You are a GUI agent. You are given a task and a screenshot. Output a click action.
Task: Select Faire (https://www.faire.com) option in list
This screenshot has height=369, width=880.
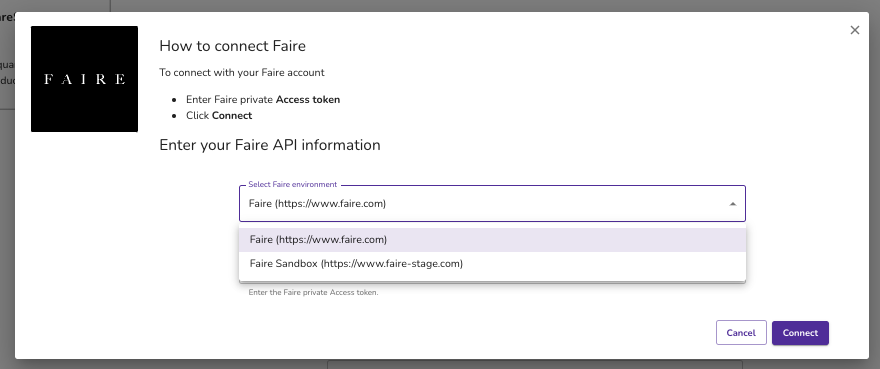pos(492,240)
